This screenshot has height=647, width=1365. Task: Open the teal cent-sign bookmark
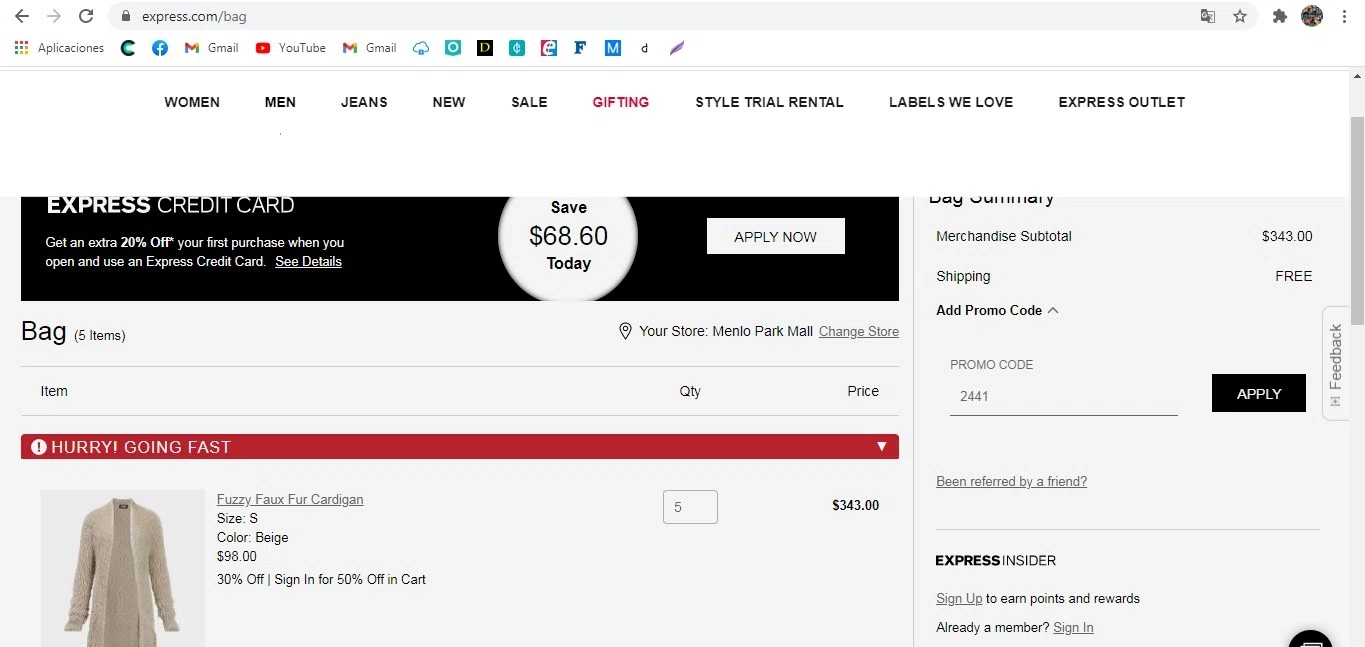click(x=517, y=47)
